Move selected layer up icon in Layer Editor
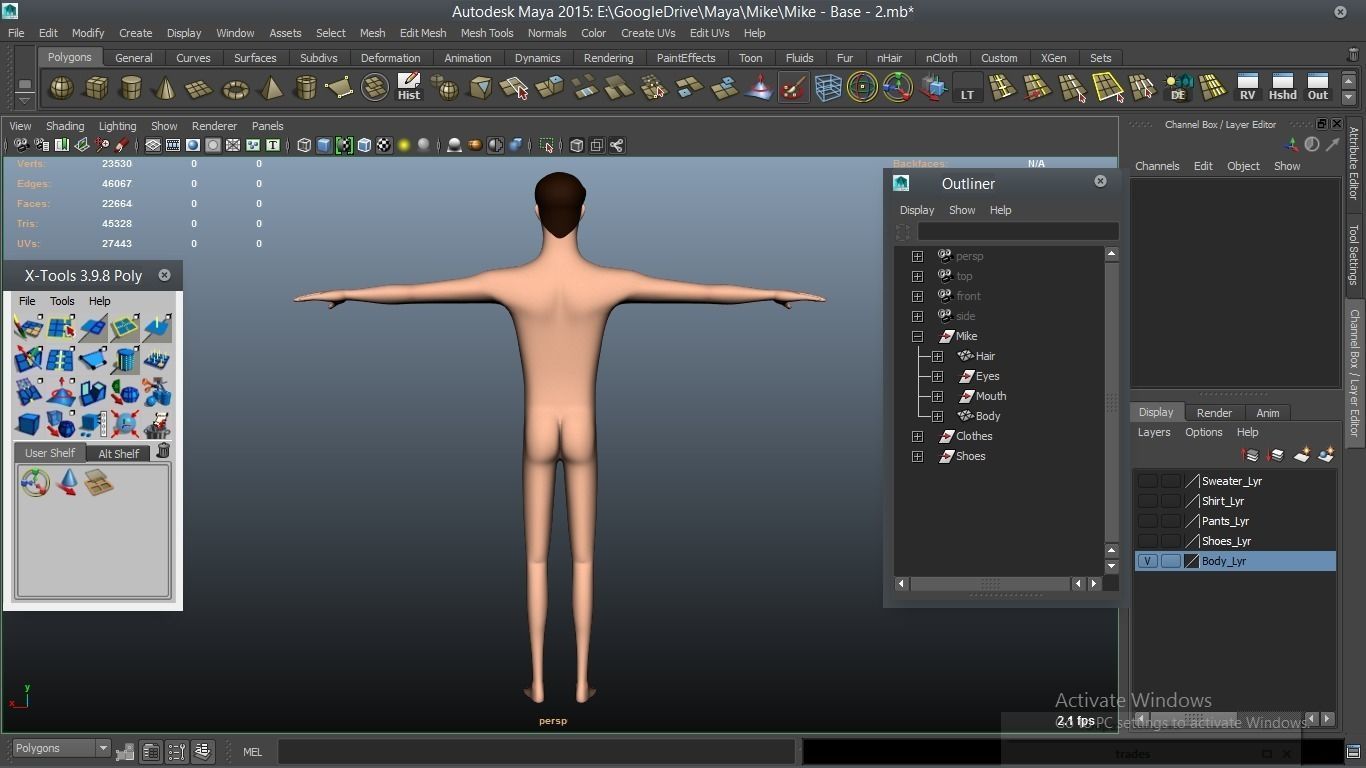The height and width of the screenshot is (768, 1366). [1250, 455]
